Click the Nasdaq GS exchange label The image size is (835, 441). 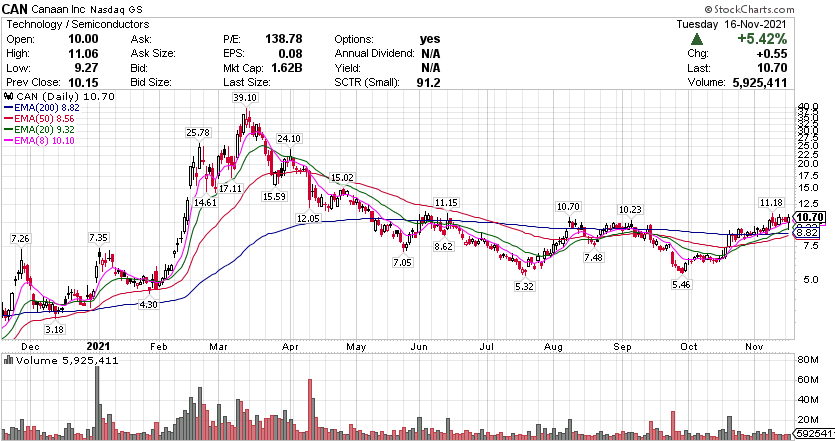click(x=116, y=10)
